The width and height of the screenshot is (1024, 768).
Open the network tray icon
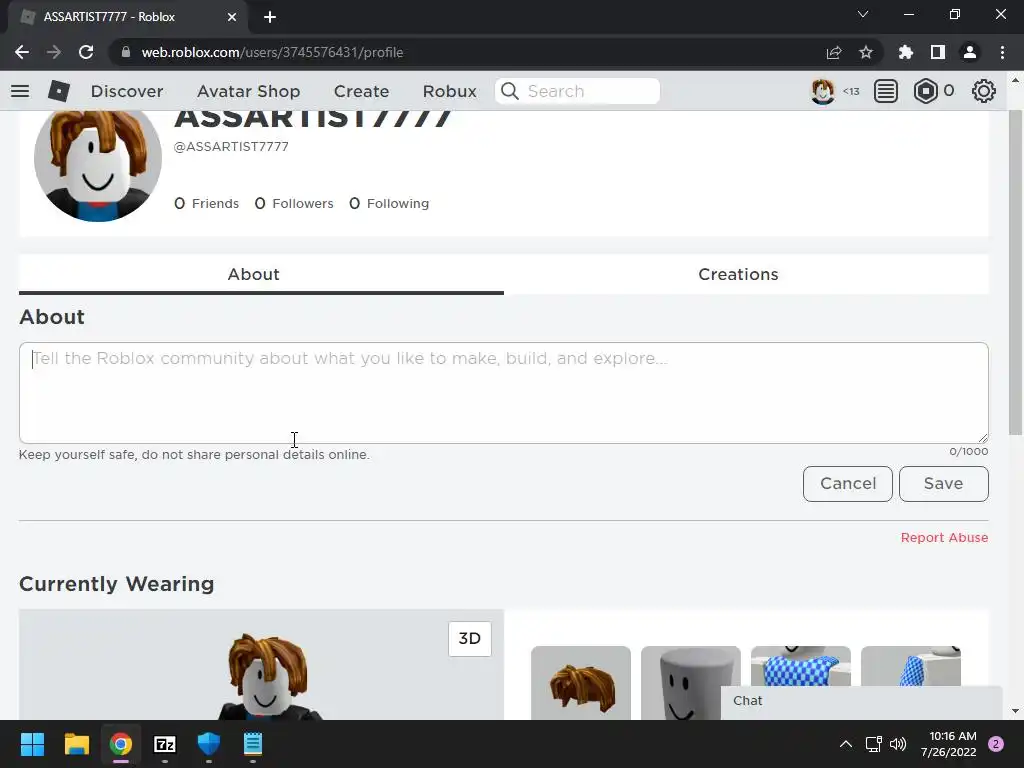(x=873, y=744)
